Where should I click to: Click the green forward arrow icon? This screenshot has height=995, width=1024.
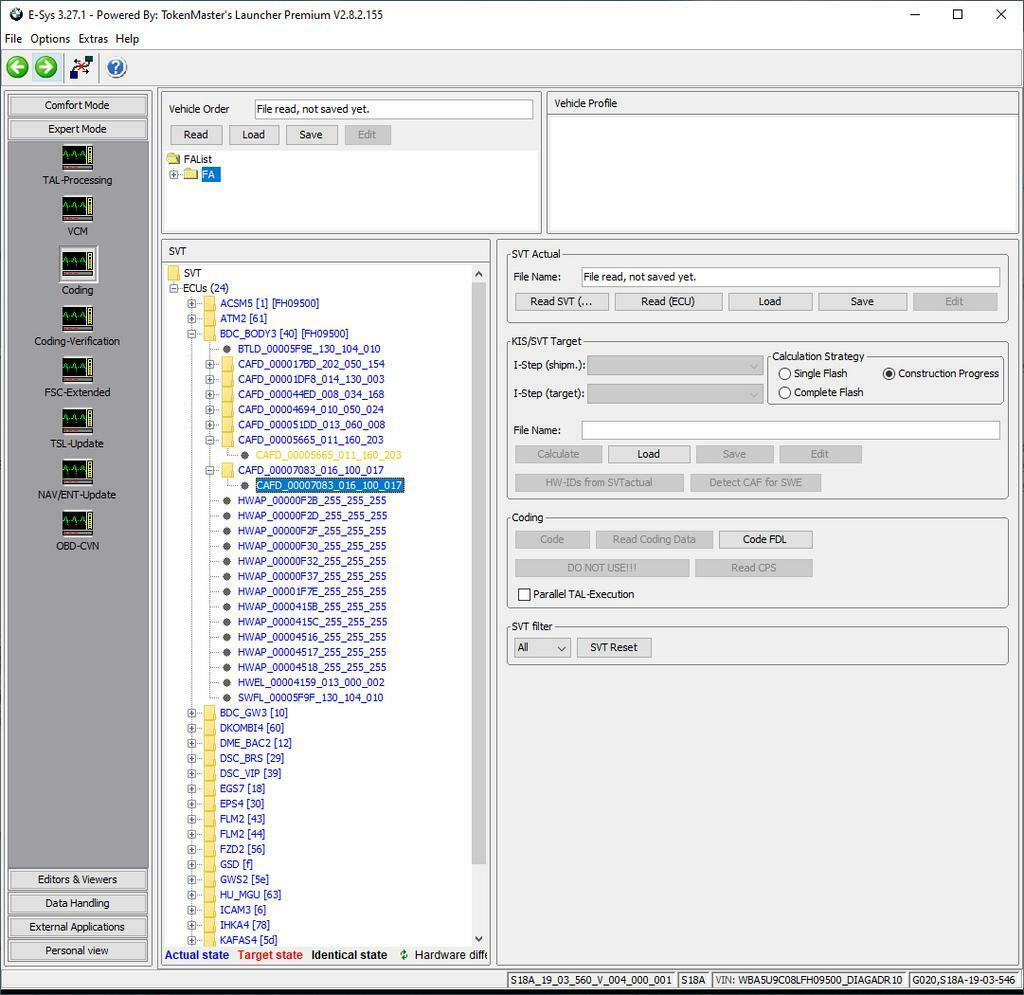[46, 67]
